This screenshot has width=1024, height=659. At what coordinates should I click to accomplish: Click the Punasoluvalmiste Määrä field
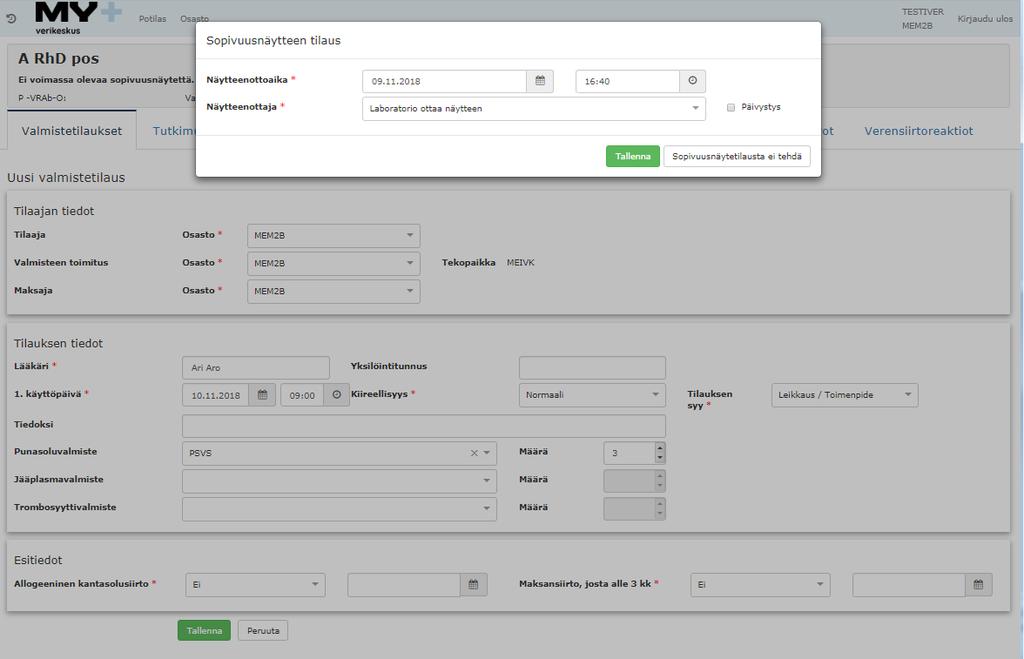[x=630, y=453]
